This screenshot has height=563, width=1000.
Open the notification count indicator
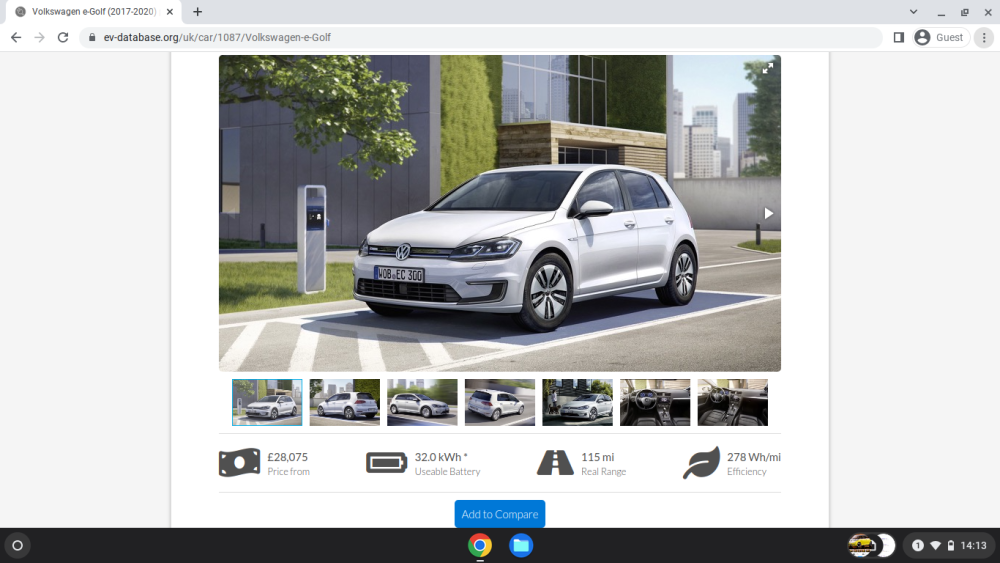click(x=918, y=546)
